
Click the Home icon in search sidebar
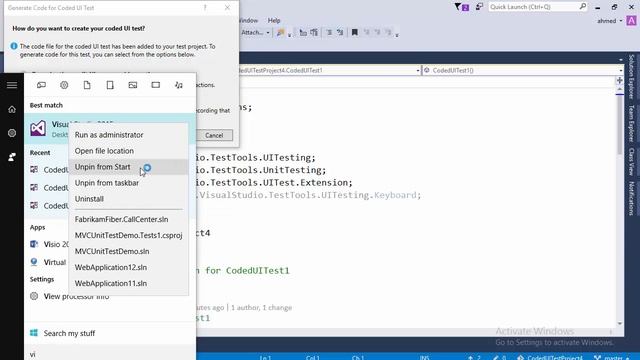12,109
